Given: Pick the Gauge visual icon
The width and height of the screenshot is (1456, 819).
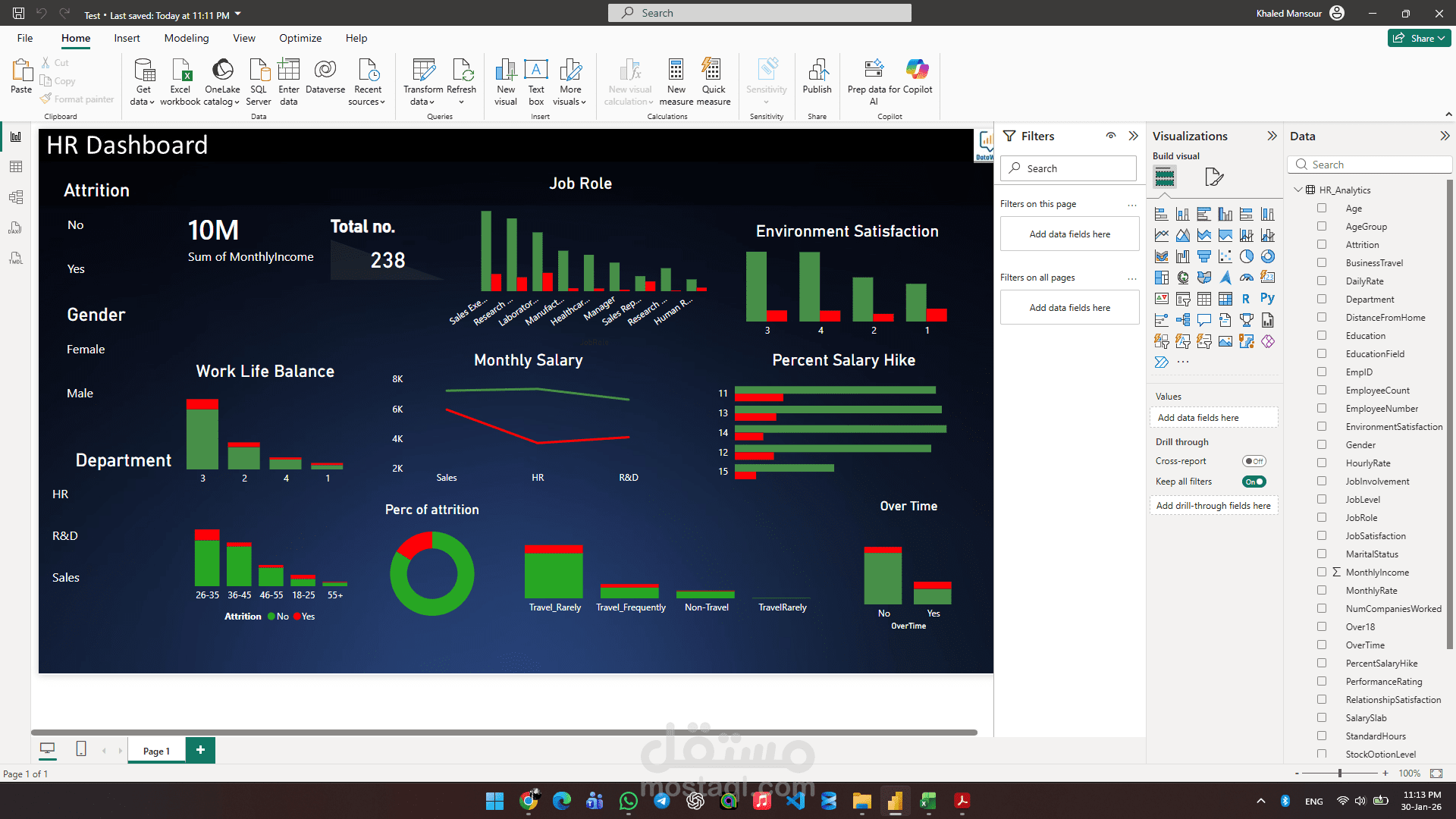Looking at the screenshot, I should point(1246,278).
